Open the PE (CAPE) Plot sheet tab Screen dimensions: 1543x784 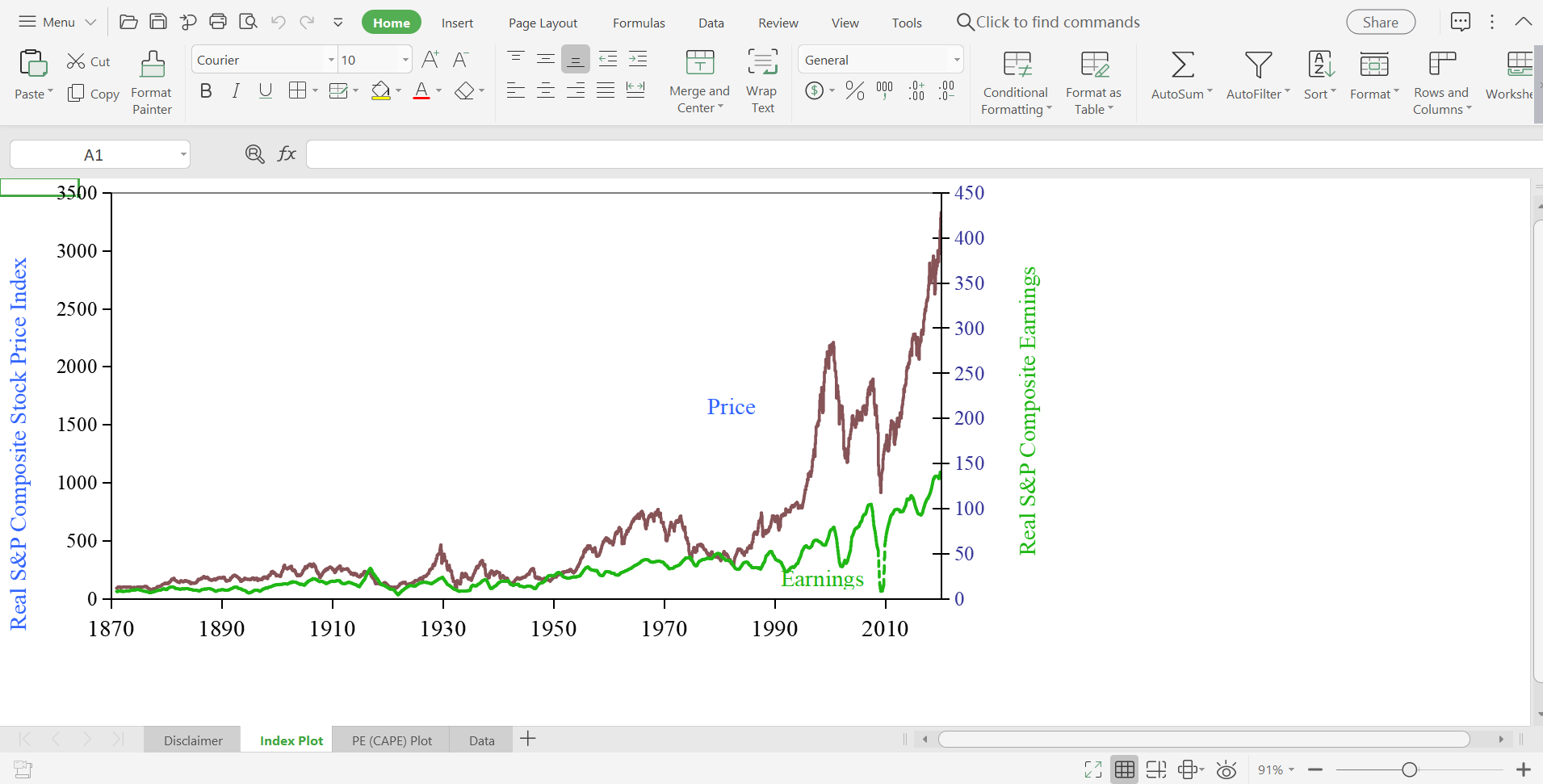coord(391,740)
